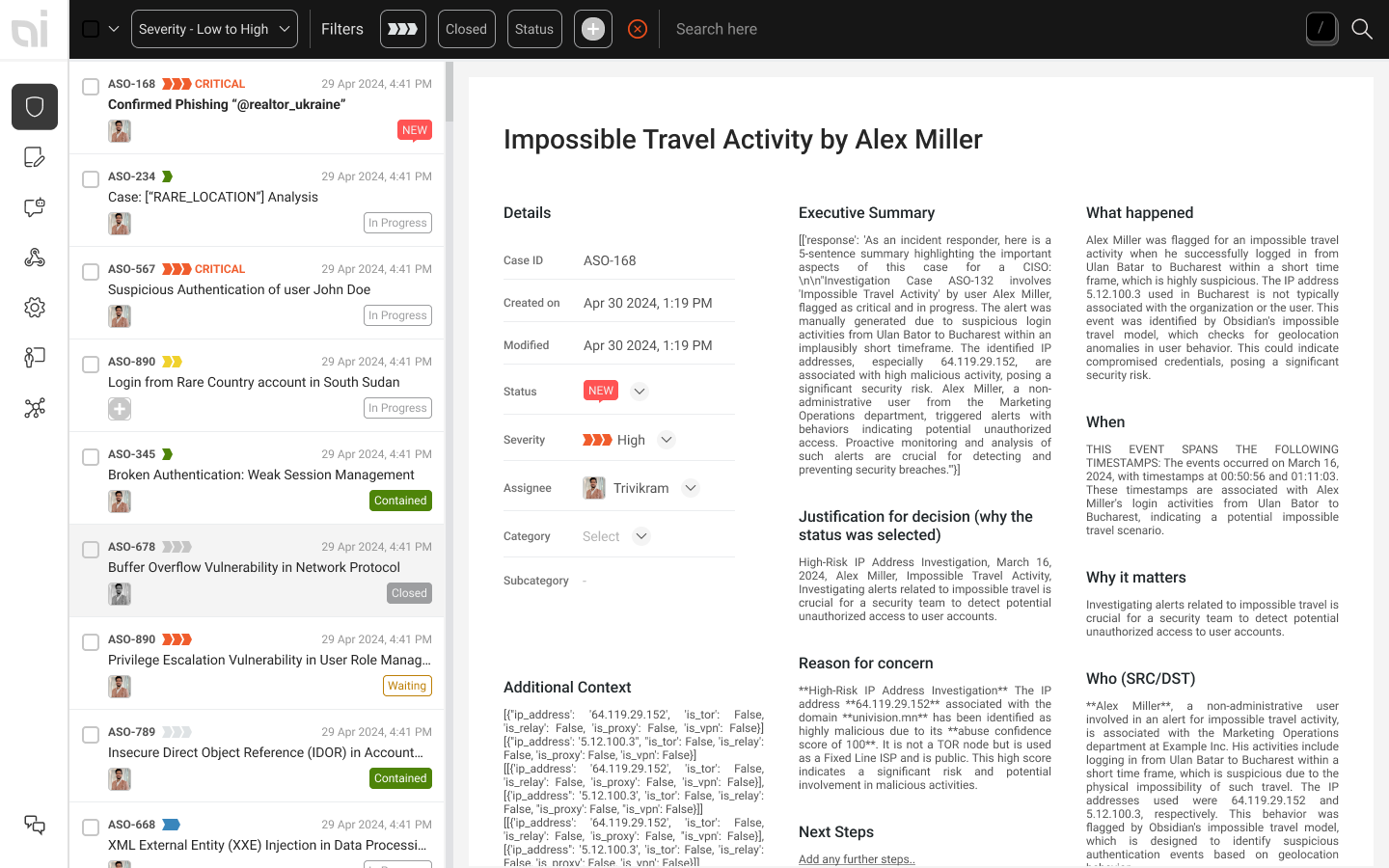Screen dimensions: 1389x868
Task: Click the Closed filter chip
Action: coord(466,29)
